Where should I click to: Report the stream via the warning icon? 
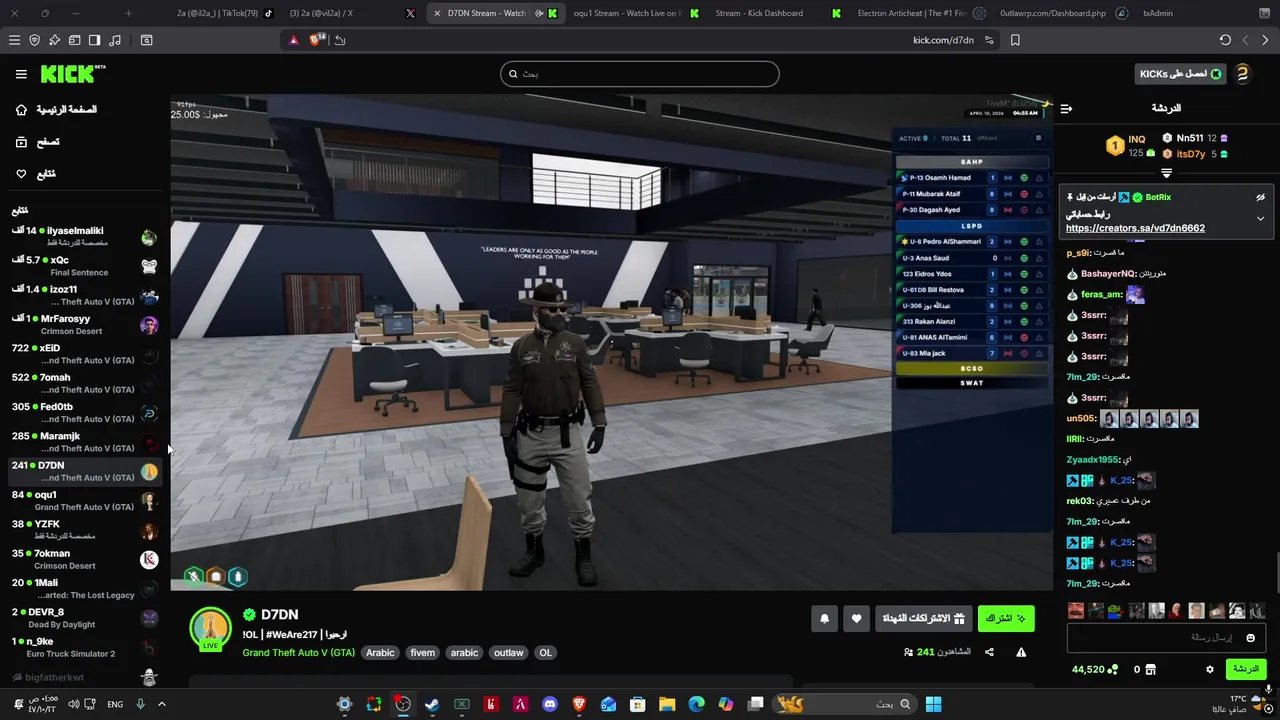(1021, 652)
